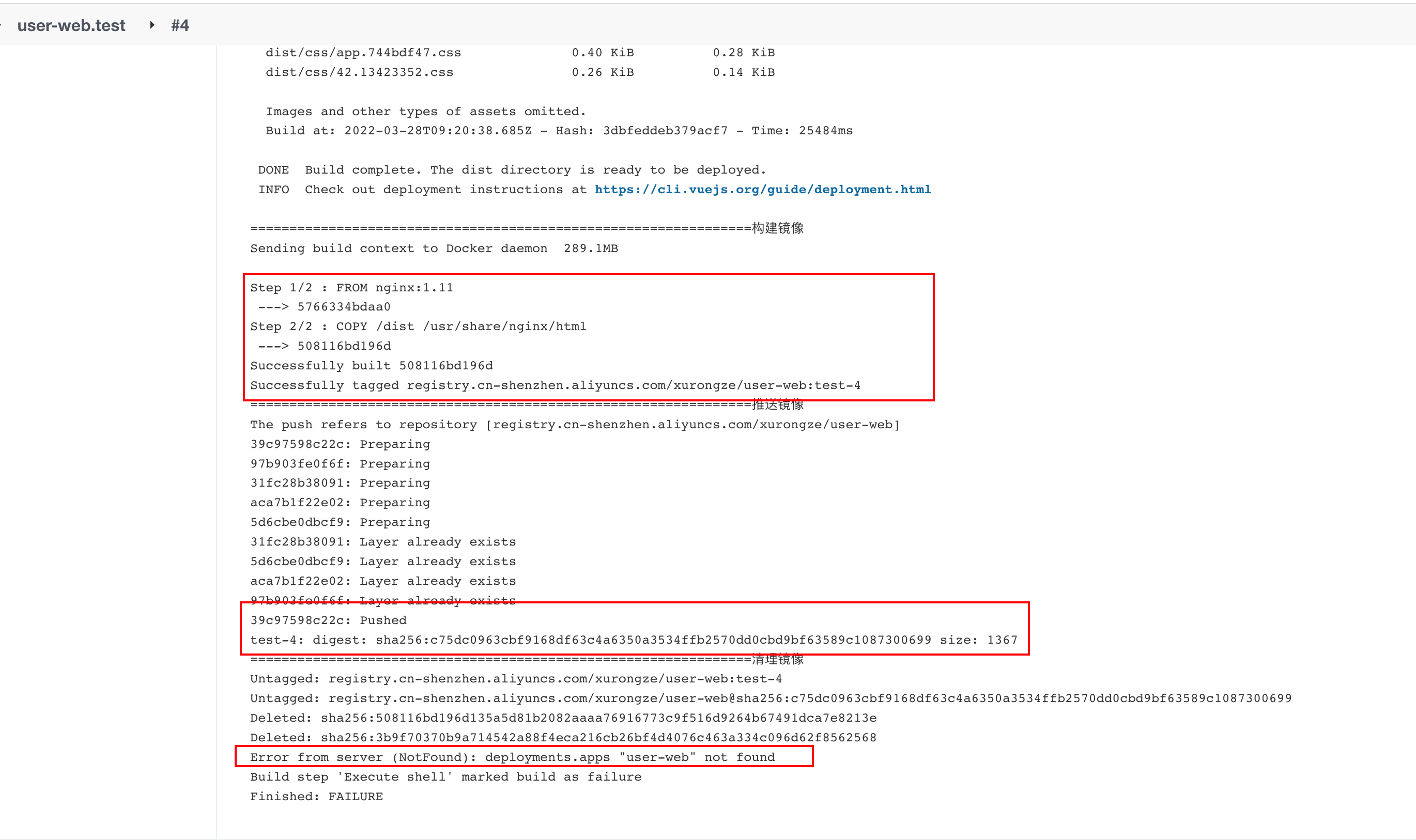Click 'aca7b1f22e02: Layer already exists' line
The image size is (1416, 840).
(383, 581)
